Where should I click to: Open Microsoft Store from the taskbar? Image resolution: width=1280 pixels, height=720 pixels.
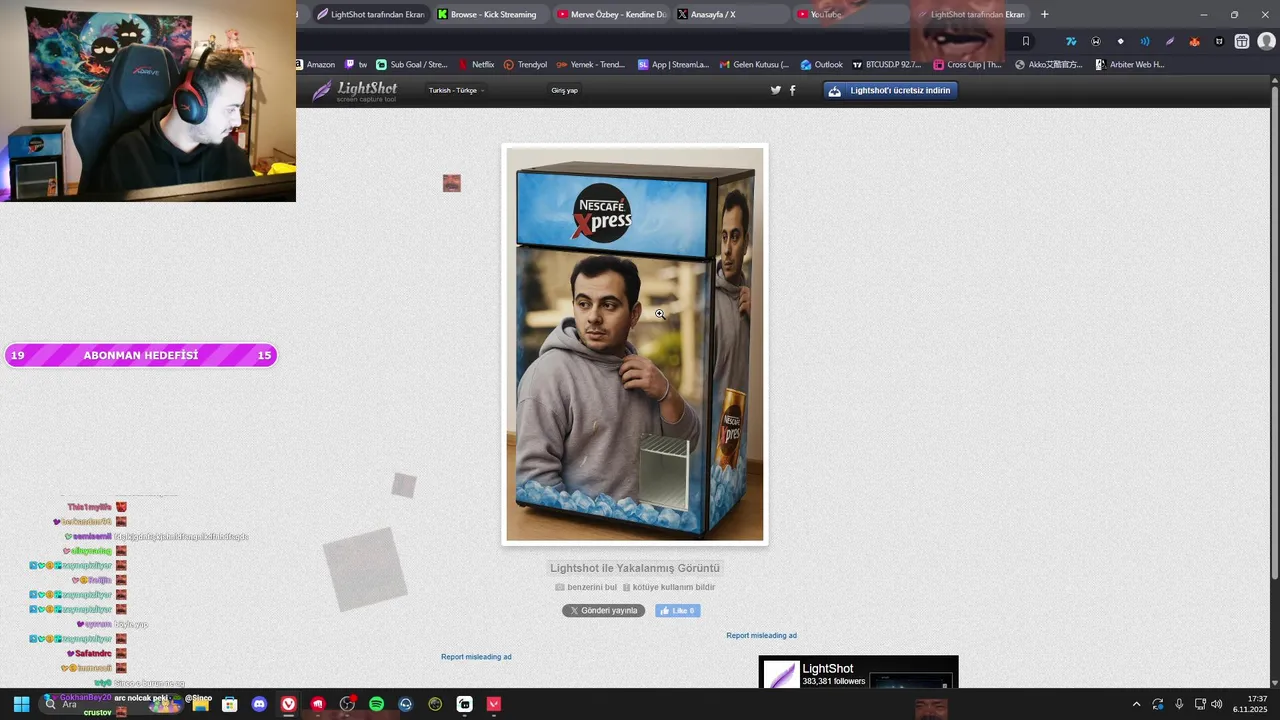pyautogui.click(x=230, y=704)
